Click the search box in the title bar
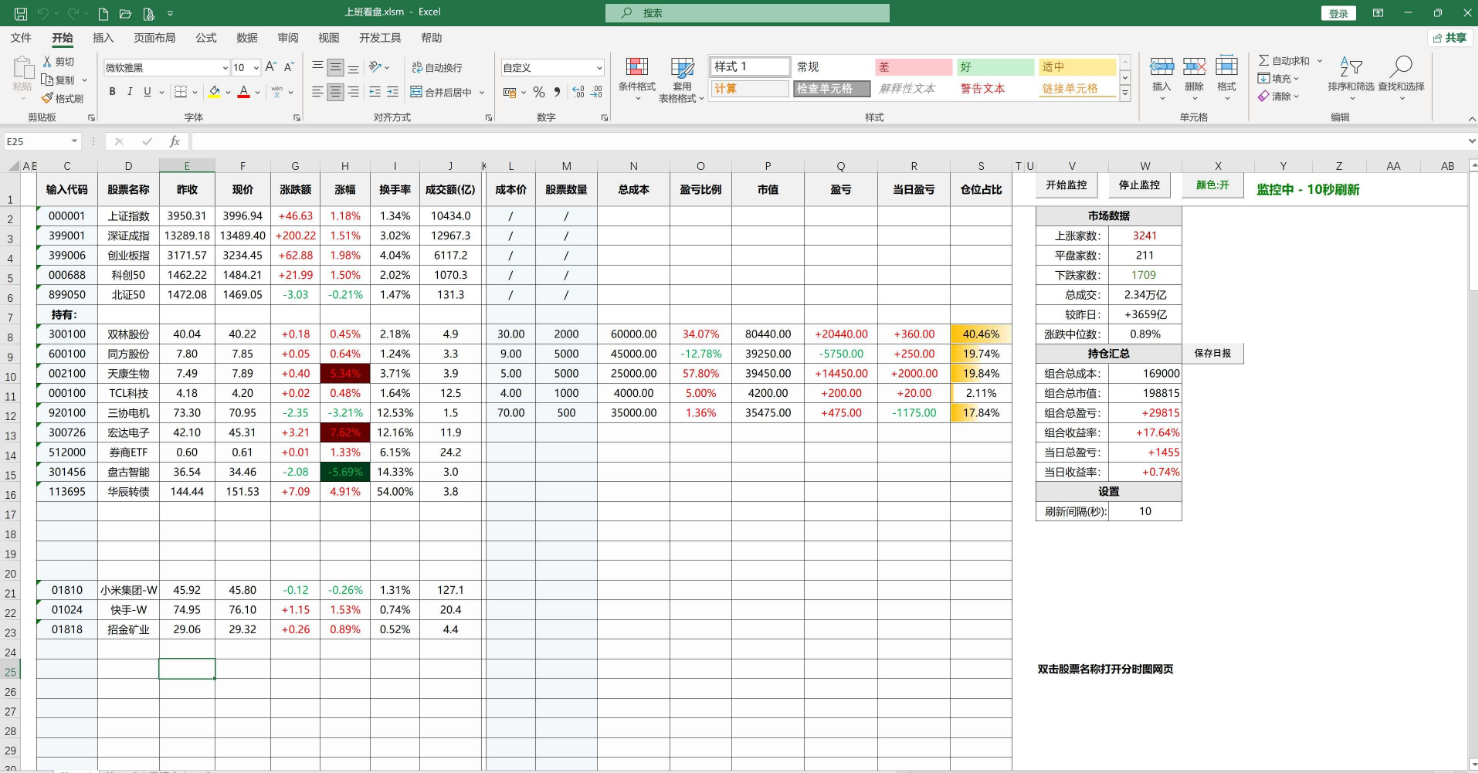Viewport: 1478px width, 773px height. 747,13
